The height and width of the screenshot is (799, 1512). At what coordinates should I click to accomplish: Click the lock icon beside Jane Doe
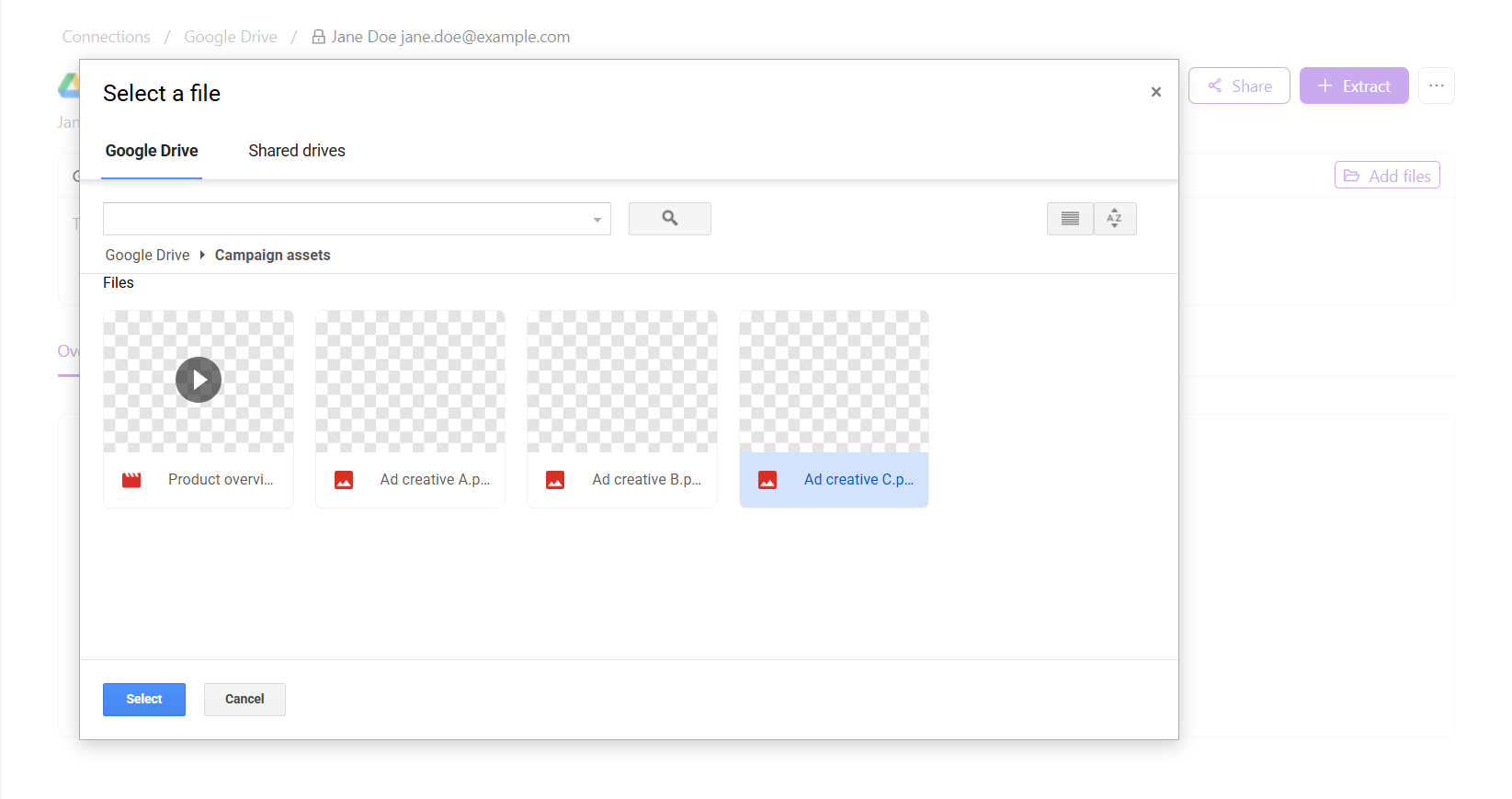point(319,37)
